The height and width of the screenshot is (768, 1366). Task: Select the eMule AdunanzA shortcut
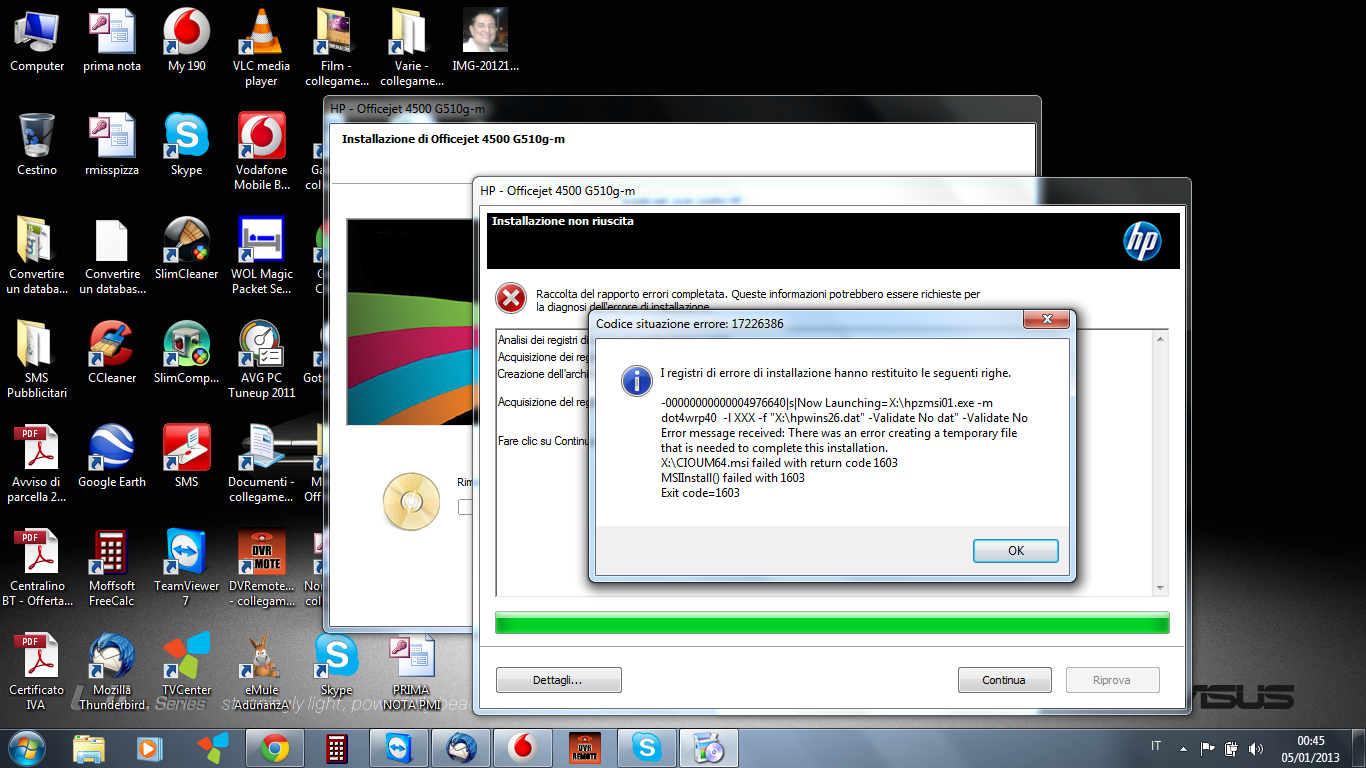(261, 672)
